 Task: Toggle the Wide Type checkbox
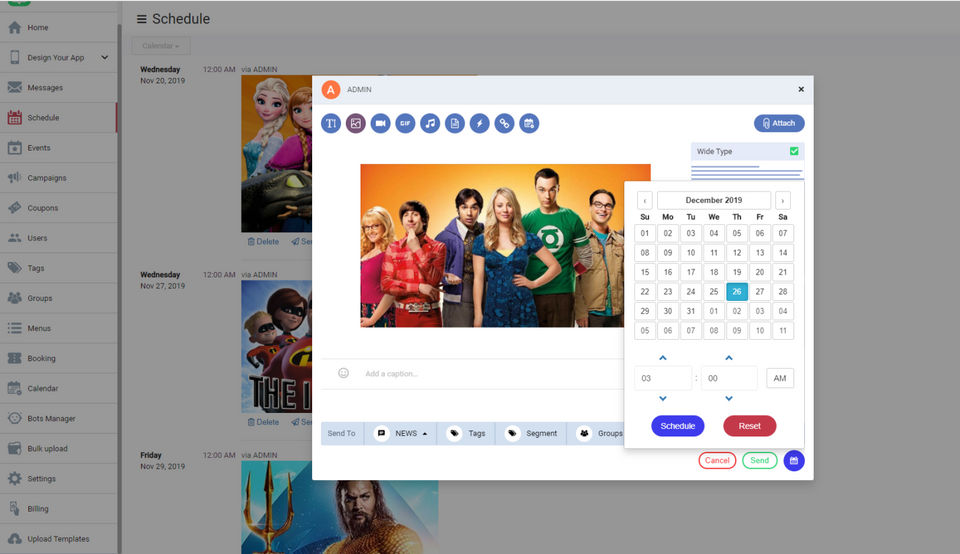coord(794,151)
